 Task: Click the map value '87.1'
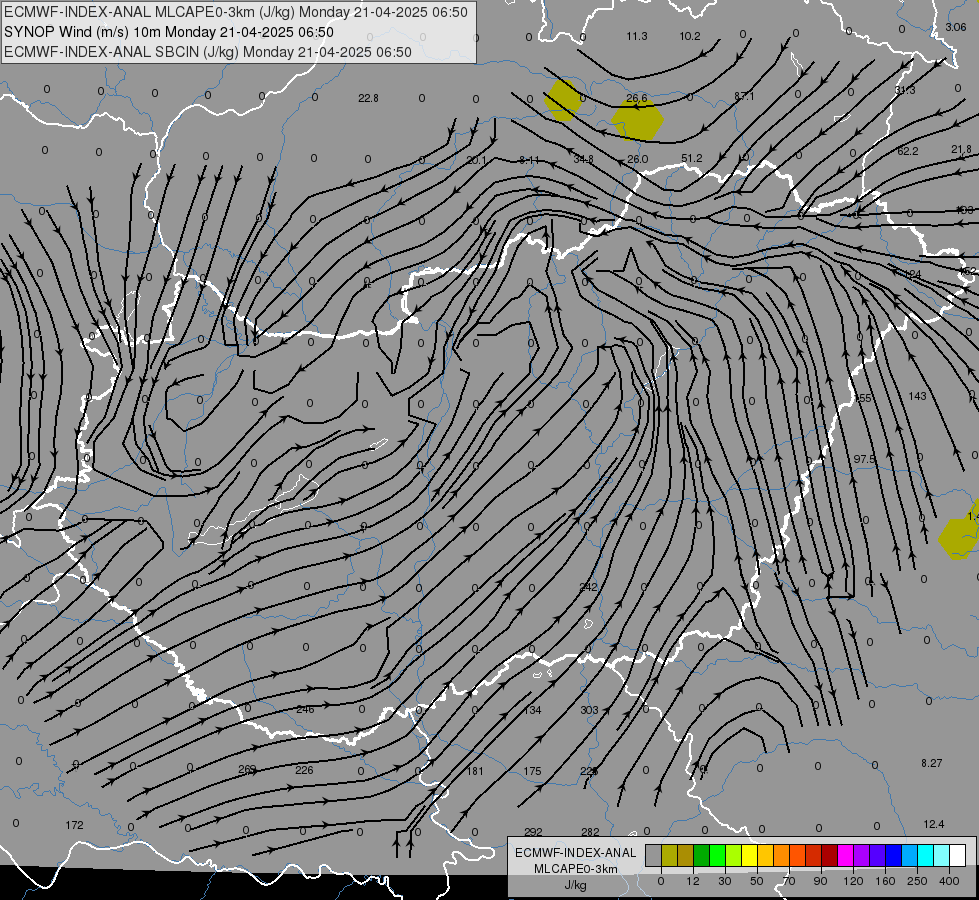click(744, 96)
